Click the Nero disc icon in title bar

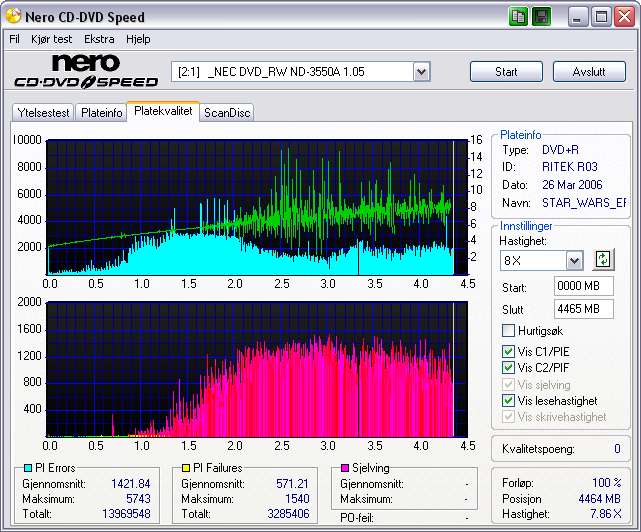(x=12, y=17)
